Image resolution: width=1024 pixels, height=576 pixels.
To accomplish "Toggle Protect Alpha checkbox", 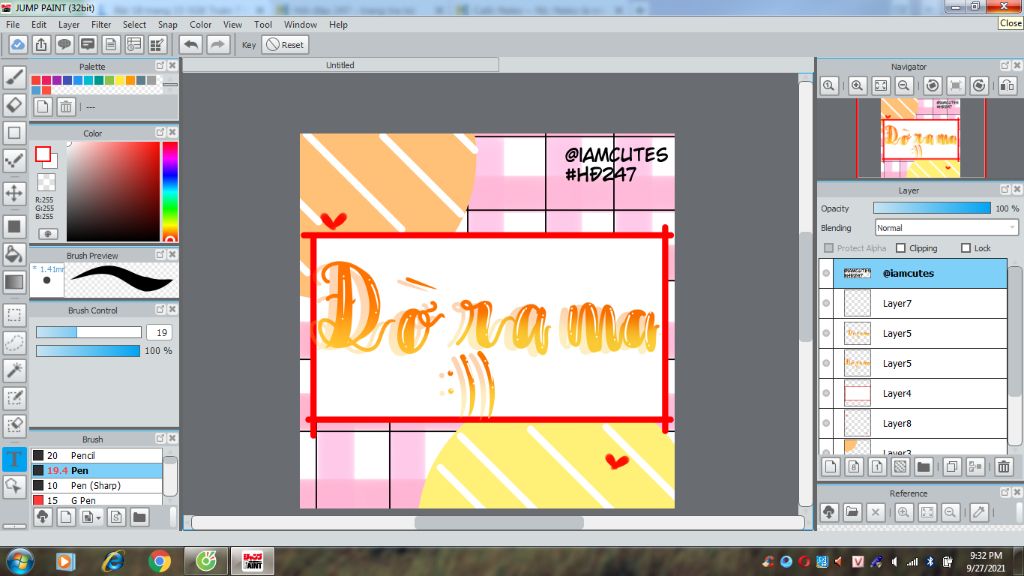I will pos(829,248).
